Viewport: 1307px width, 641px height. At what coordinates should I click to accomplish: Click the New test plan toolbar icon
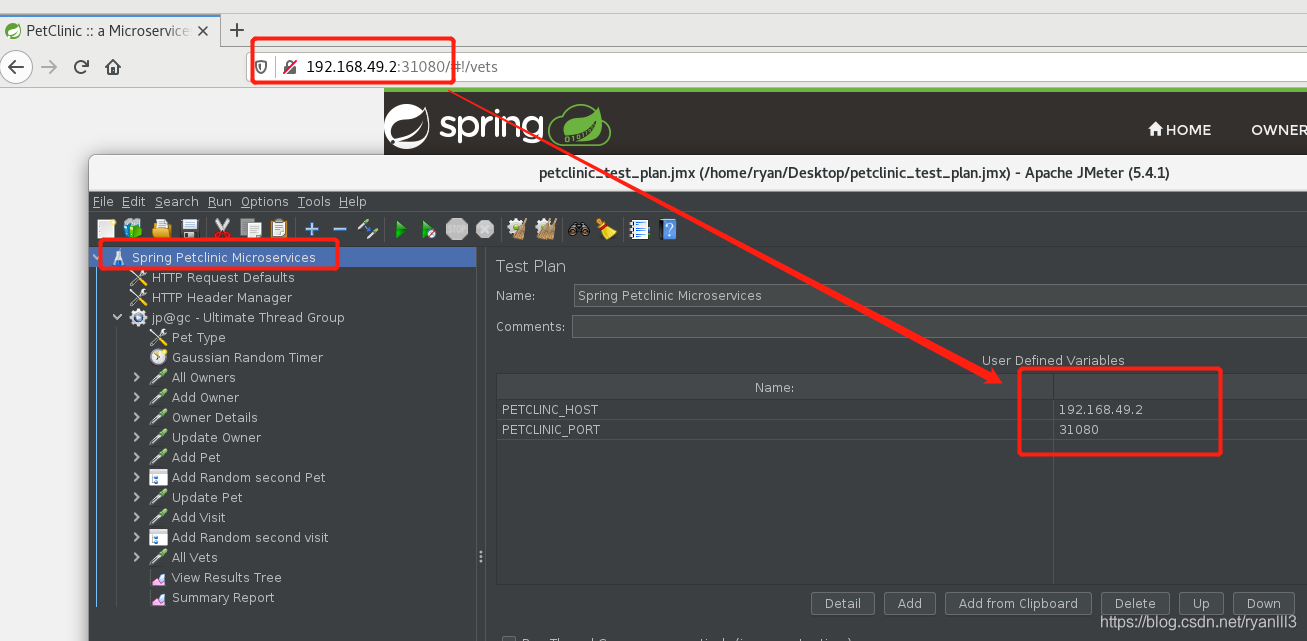(106, 229)
